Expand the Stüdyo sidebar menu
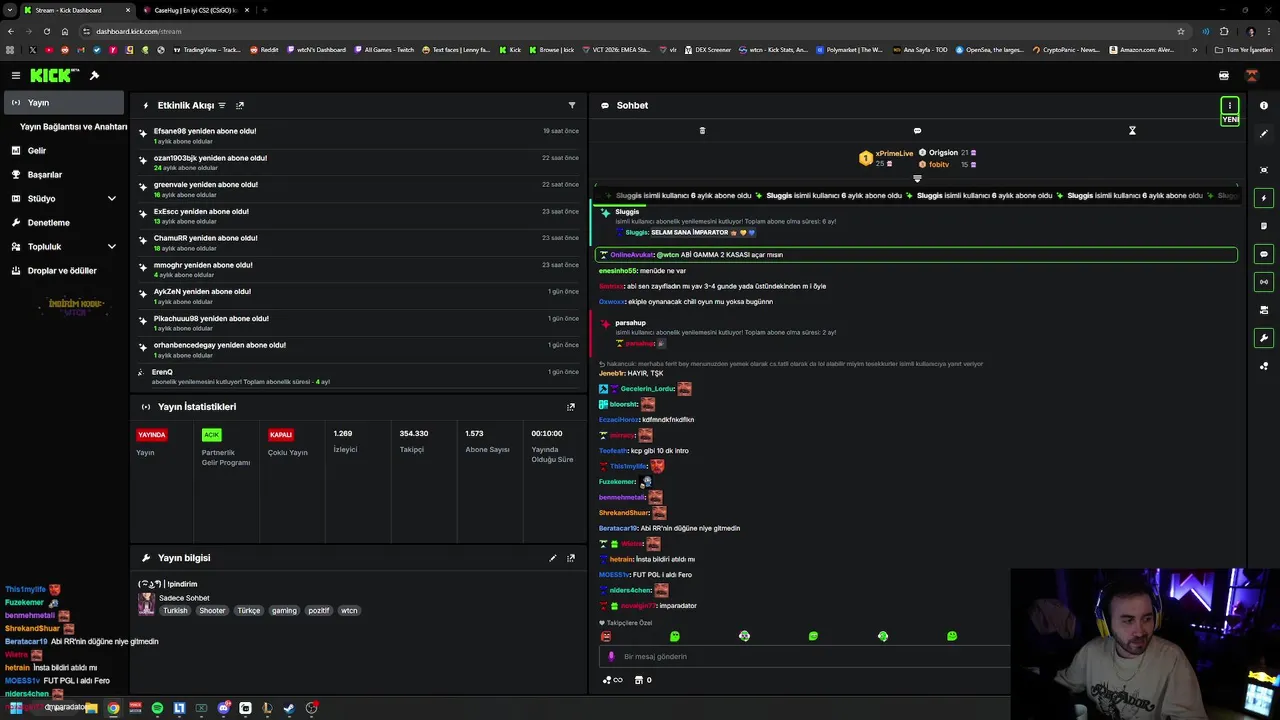 (64, 198)
